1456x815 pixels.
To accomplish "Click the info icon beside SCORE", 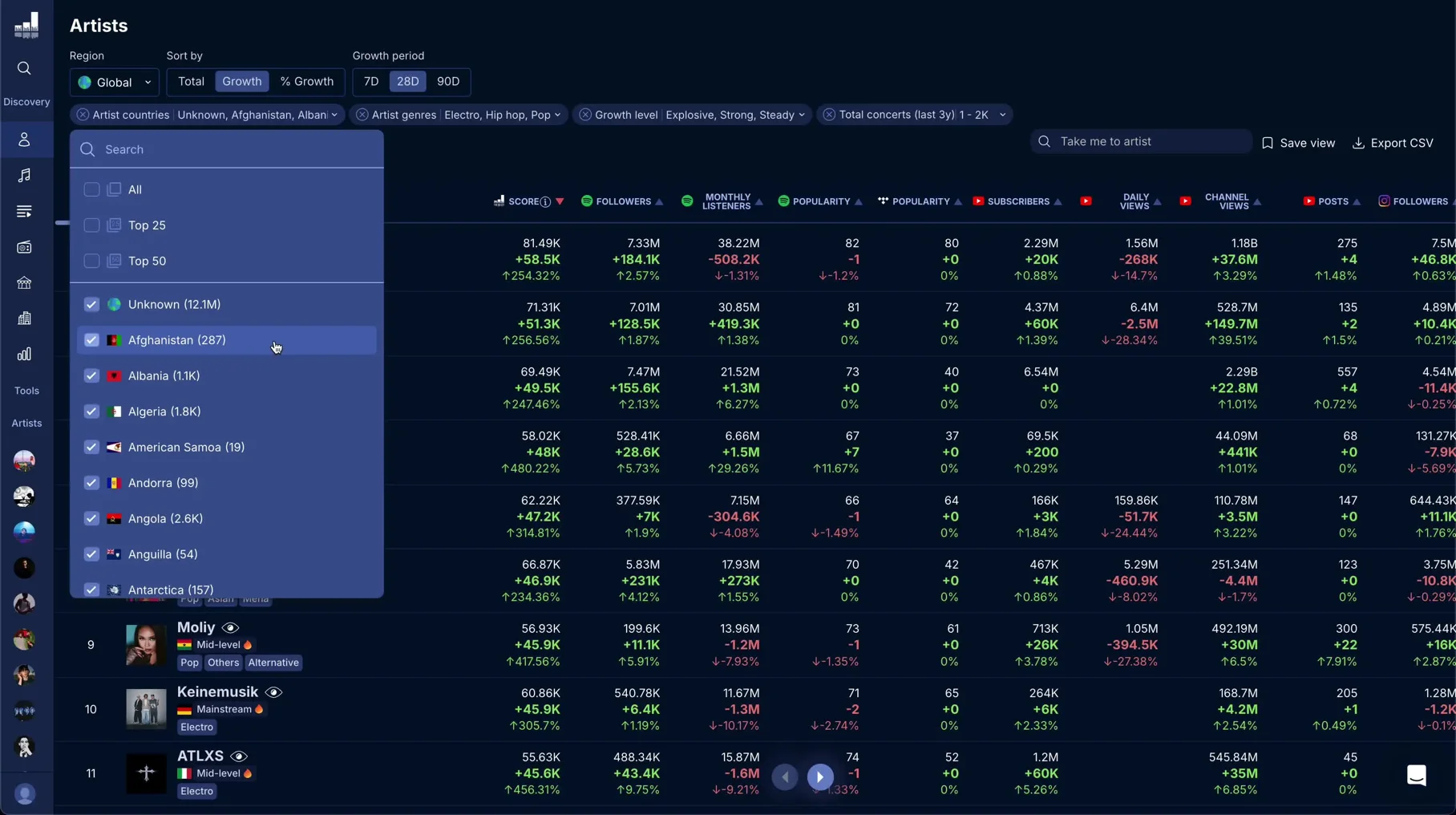I will tap(545, 202).
